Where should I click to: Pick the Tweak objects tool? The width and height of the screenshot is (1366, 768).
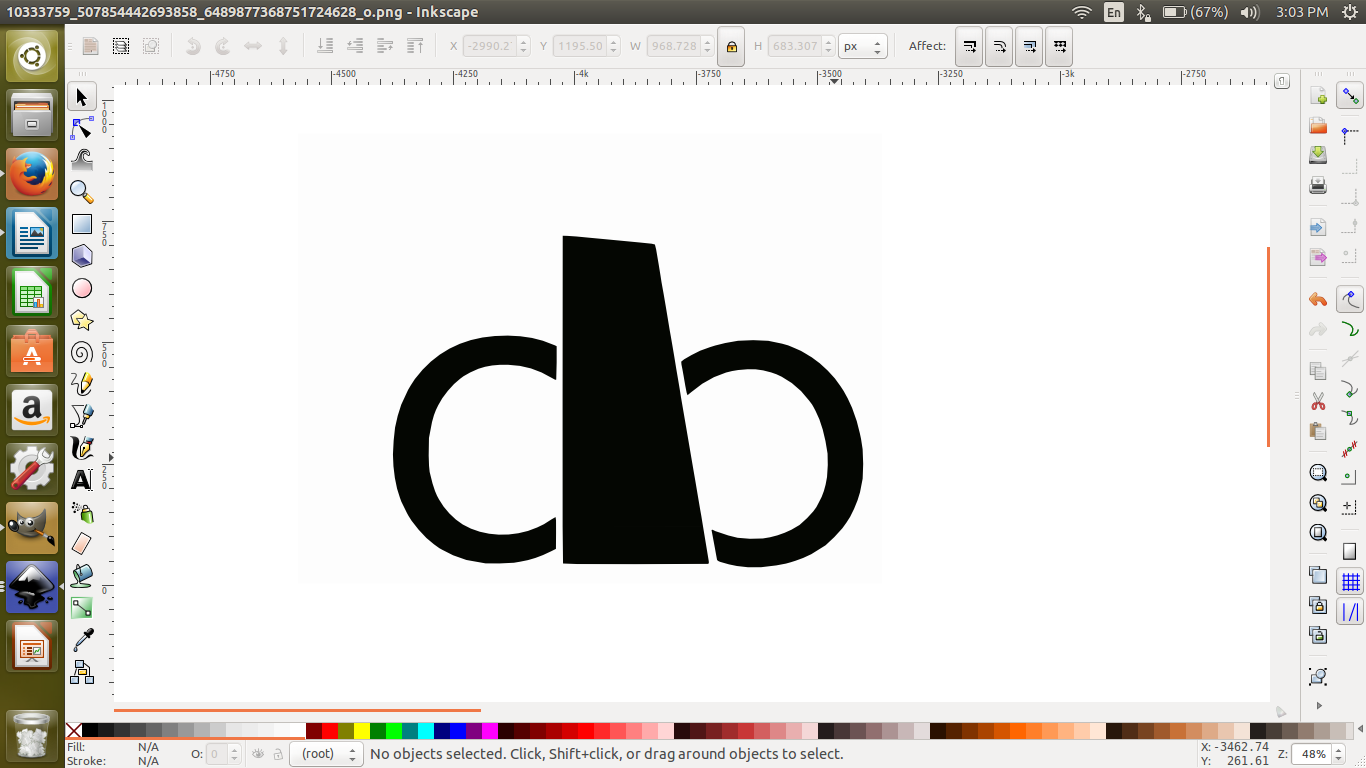82,160
